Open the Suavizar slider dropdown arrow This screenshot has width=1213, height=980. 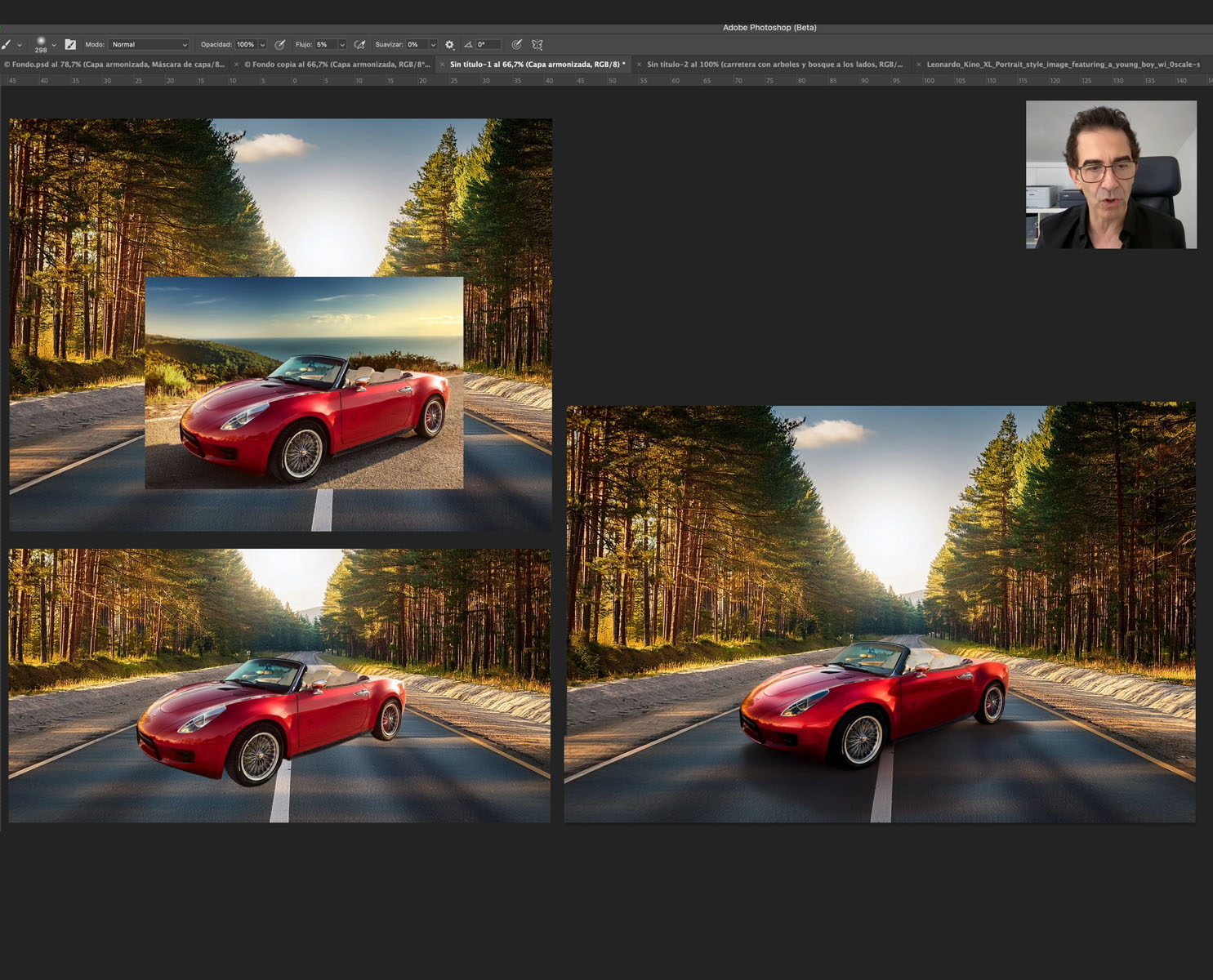(x=433, y=45)
